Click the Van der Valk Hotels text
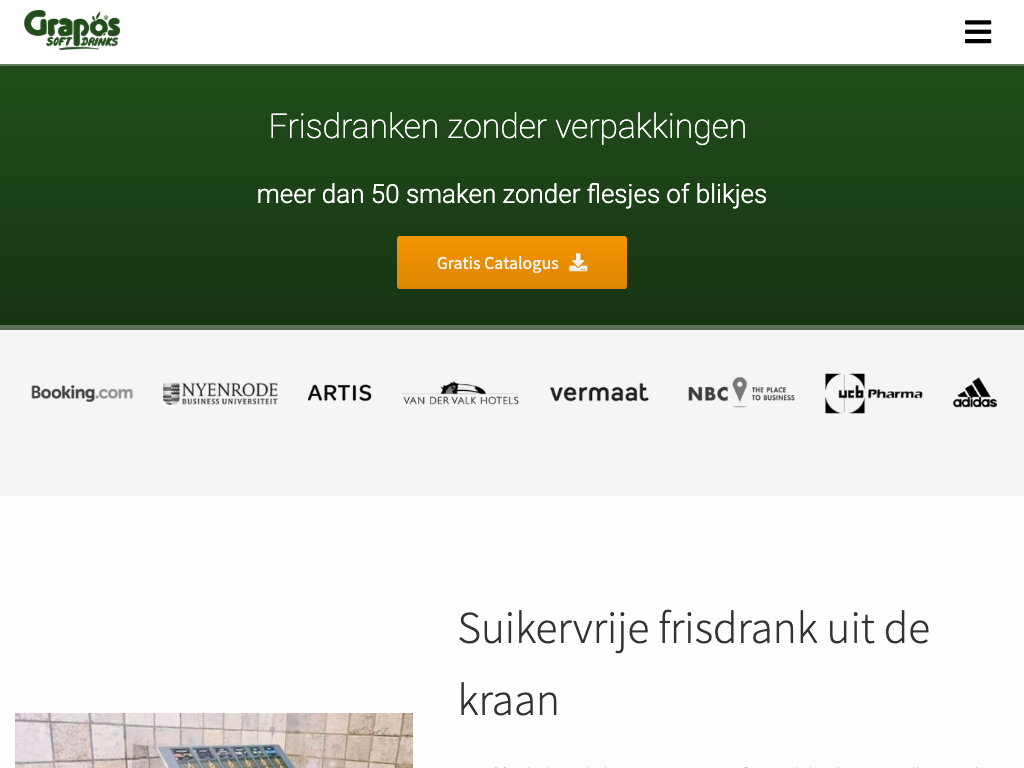The height and width of the screenshot is (768, 1024). point(461,400)
